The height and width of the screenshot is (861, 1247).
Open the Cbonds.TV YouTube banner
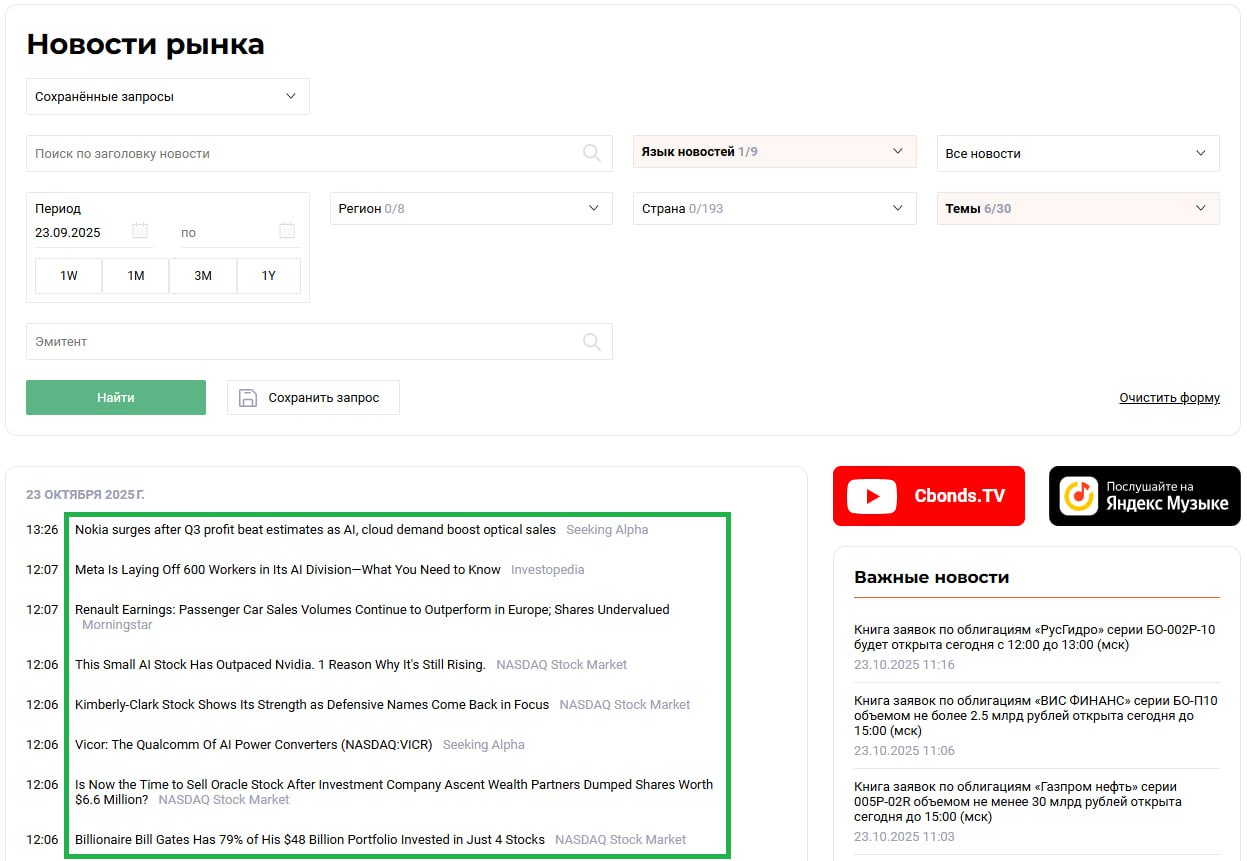[x=928, y=496]
